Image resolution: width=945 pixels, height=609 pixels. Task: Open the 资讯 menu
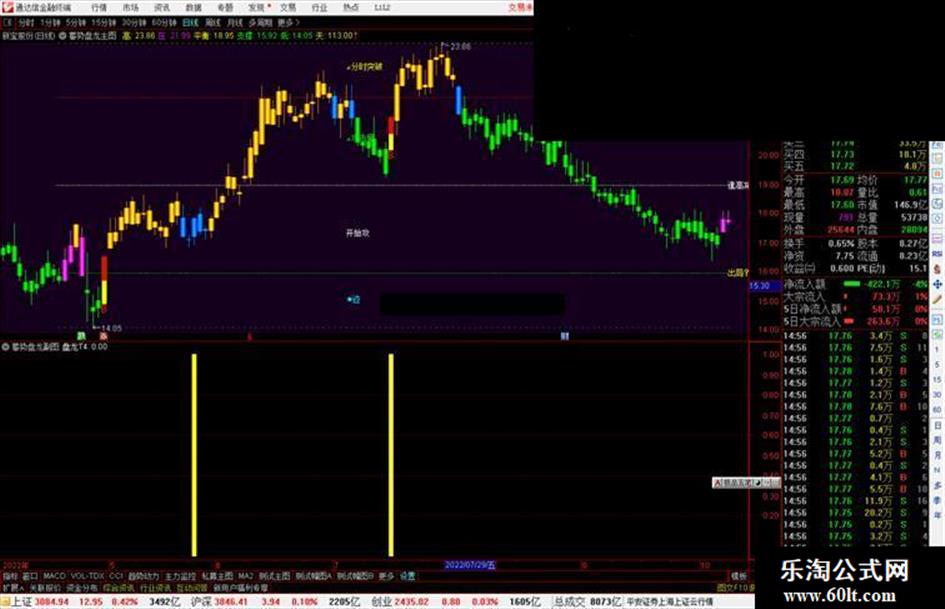pyautogui.click(x=162, y=8)
